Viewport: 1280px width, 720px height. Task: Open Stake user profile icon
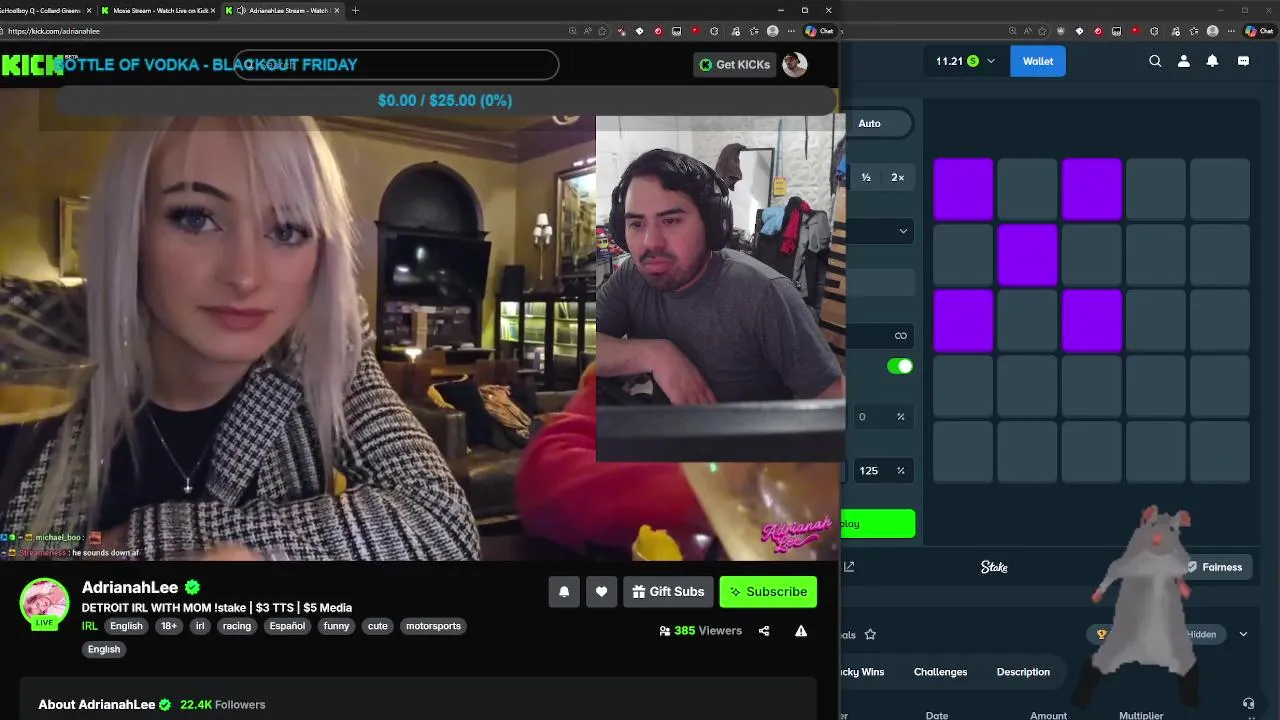coord(1184,61)
